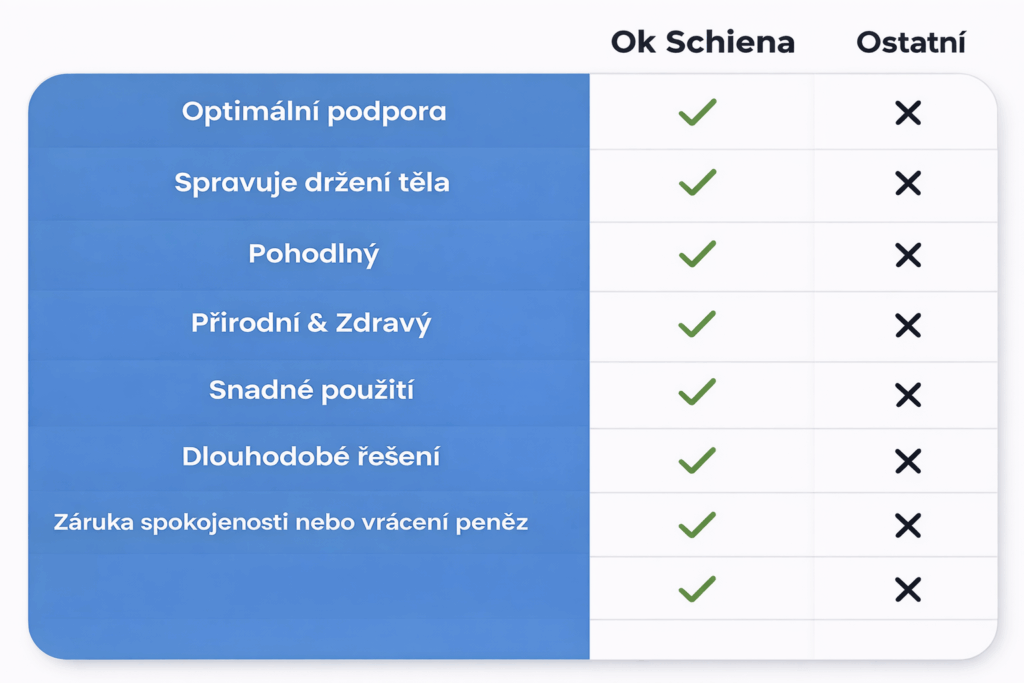Image resolution: width=1024 pixels, height=683 pixels.
Task: Click the Ostatní column header
Action: pyautogui.click(x=911, y=43)
